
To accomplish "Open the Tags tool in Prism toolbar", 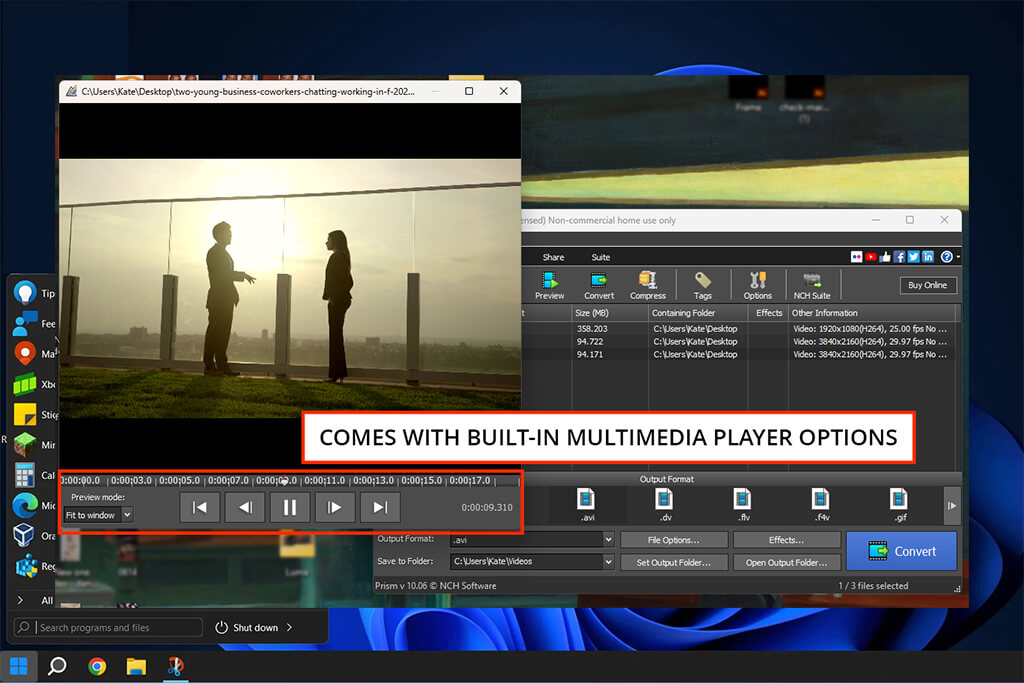I will pyautogui.click(x=703, y=286).
